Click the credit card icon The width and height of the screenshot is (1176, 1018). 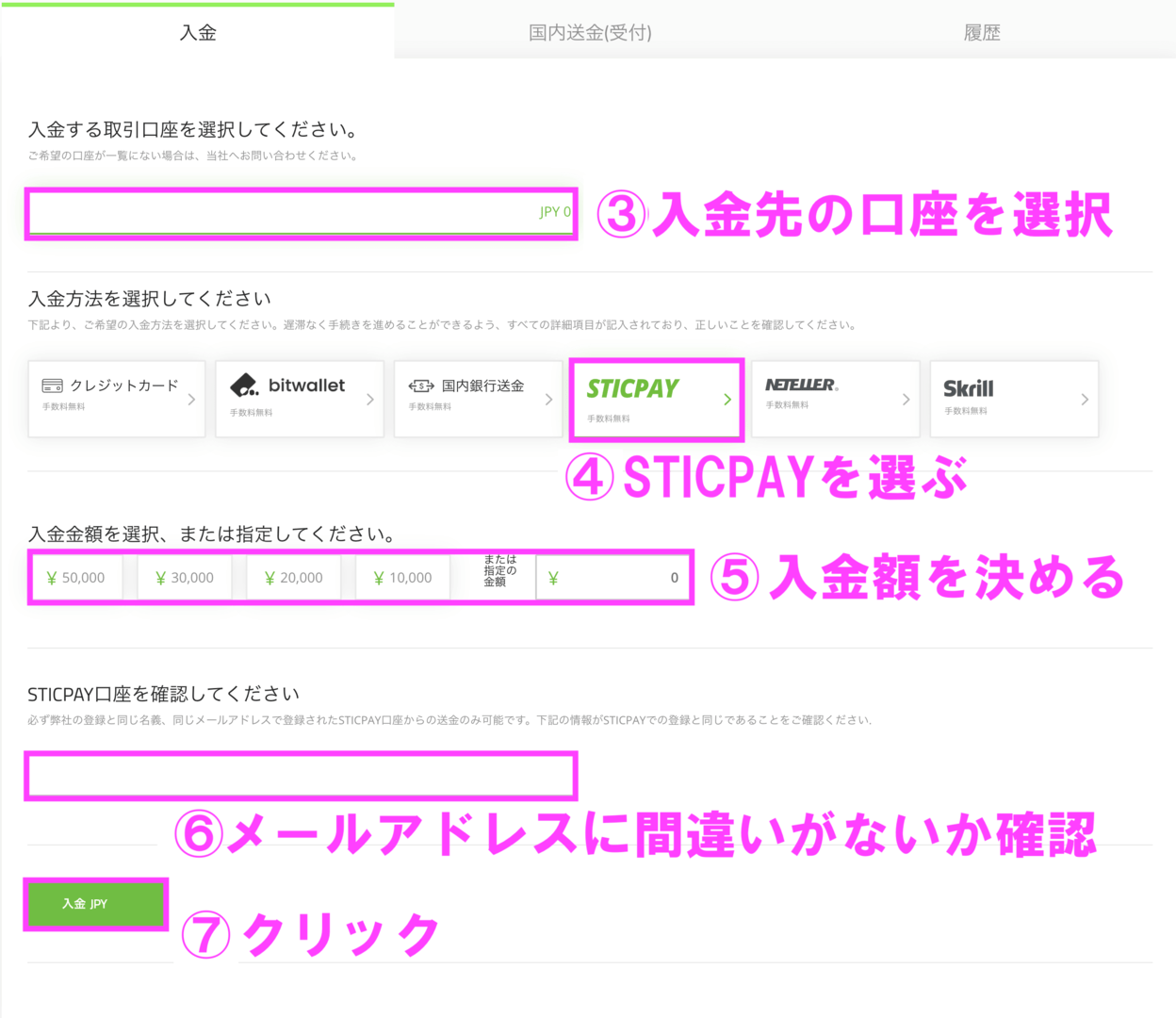pos(53,386)
